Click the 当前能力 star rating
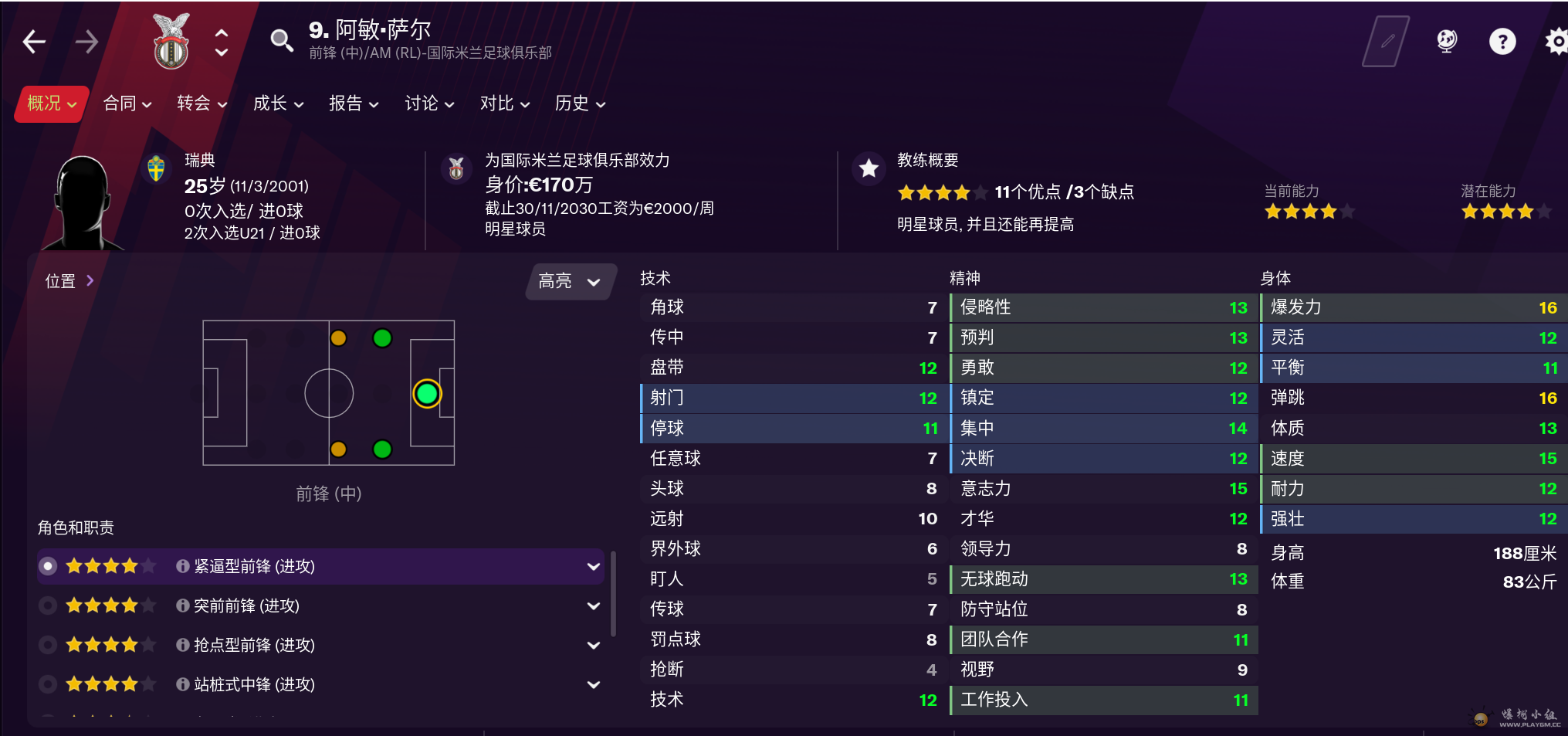Screen dimensions: 1568x736 pos(1309,212)
